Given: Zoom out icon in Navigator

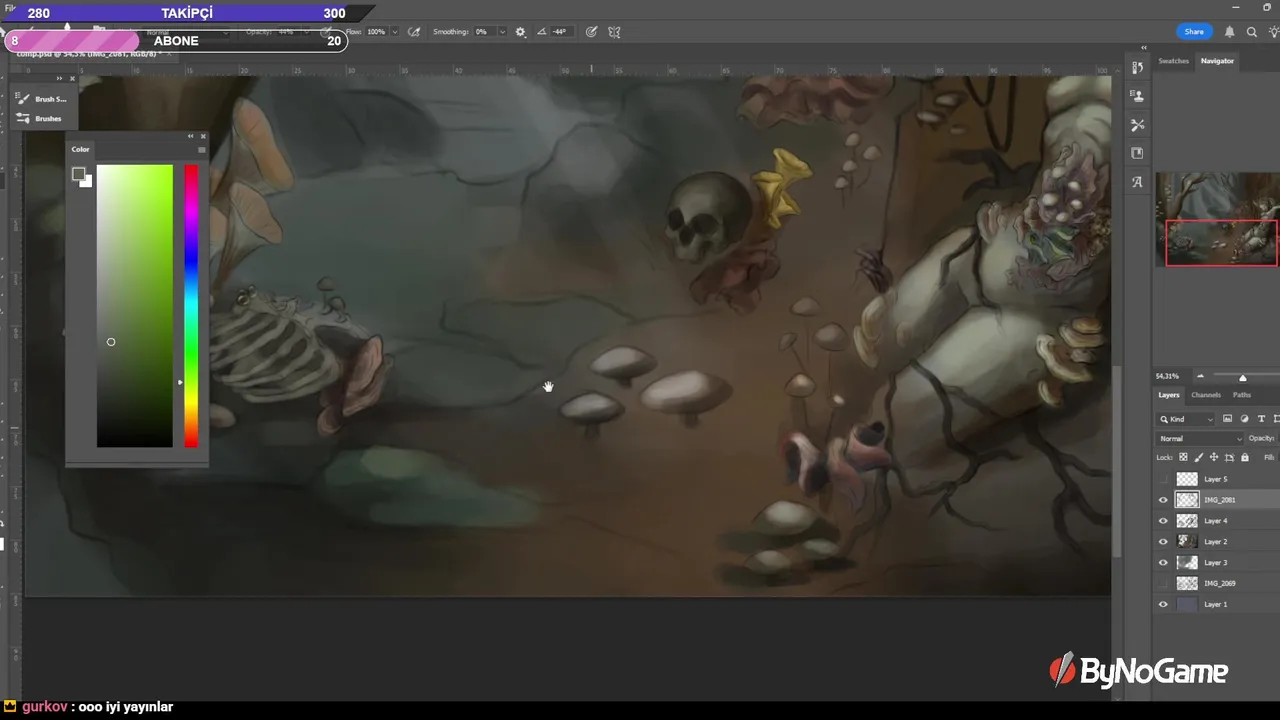Looking at the screenshot, I should tap(1200, 376).
